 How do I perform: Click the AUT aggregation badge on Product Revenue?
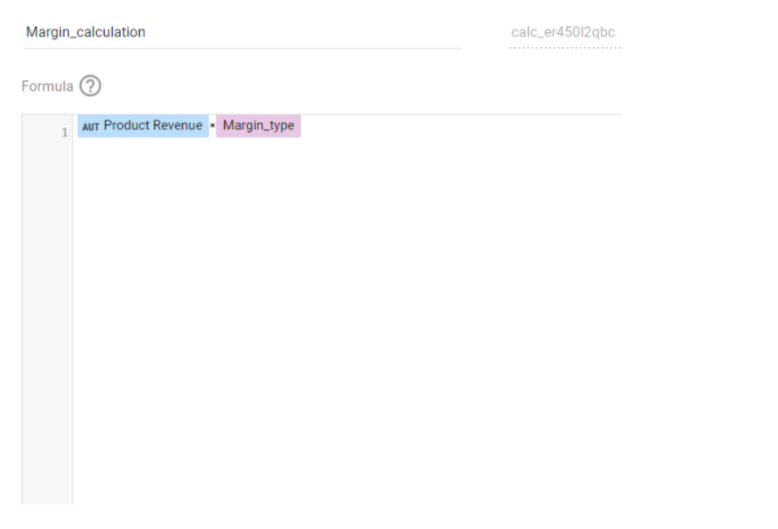pyautogui.click(x=91, y=127)
